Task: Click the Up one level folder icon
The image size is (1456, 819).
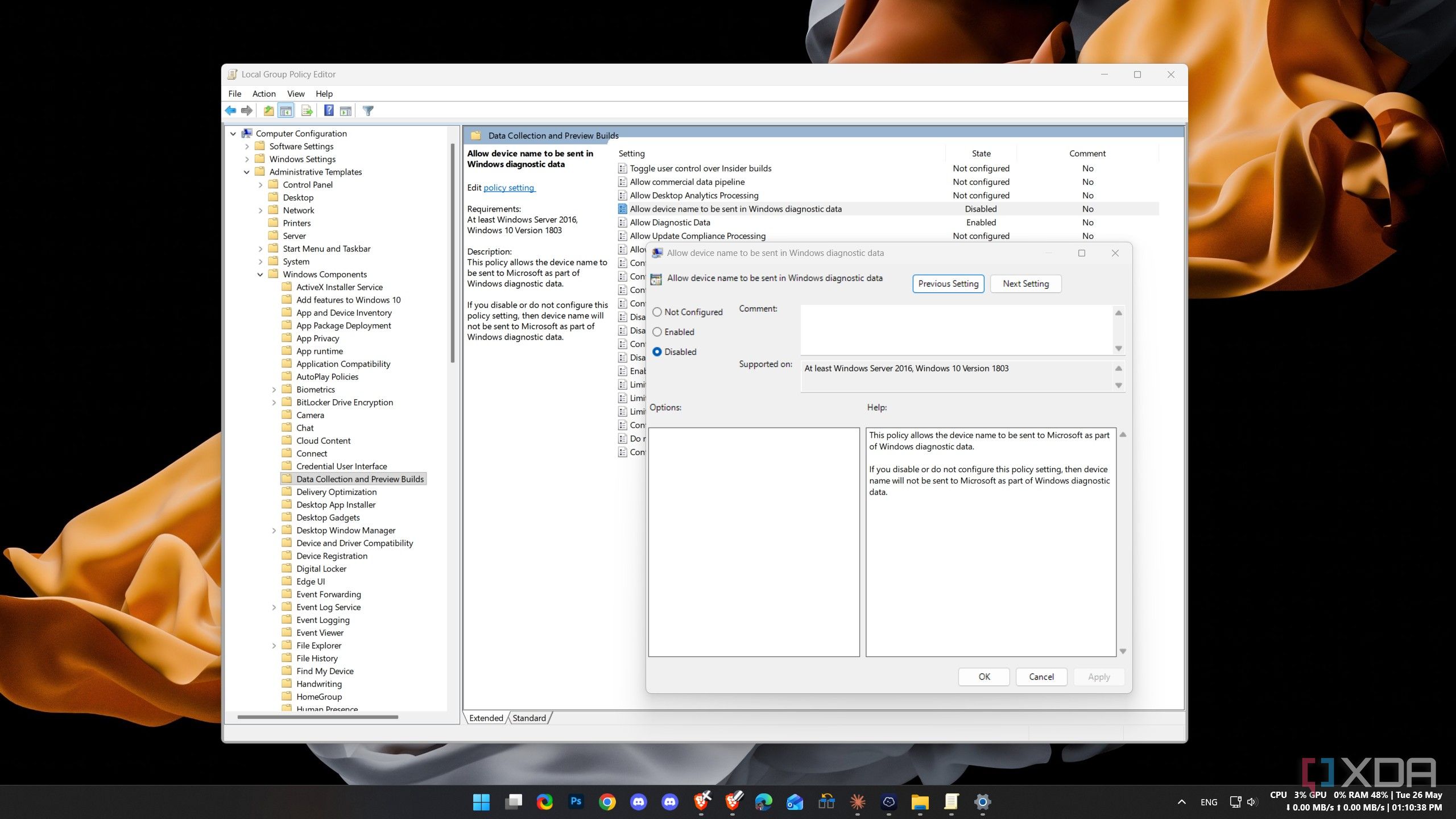Action: (x=268, y=110)
